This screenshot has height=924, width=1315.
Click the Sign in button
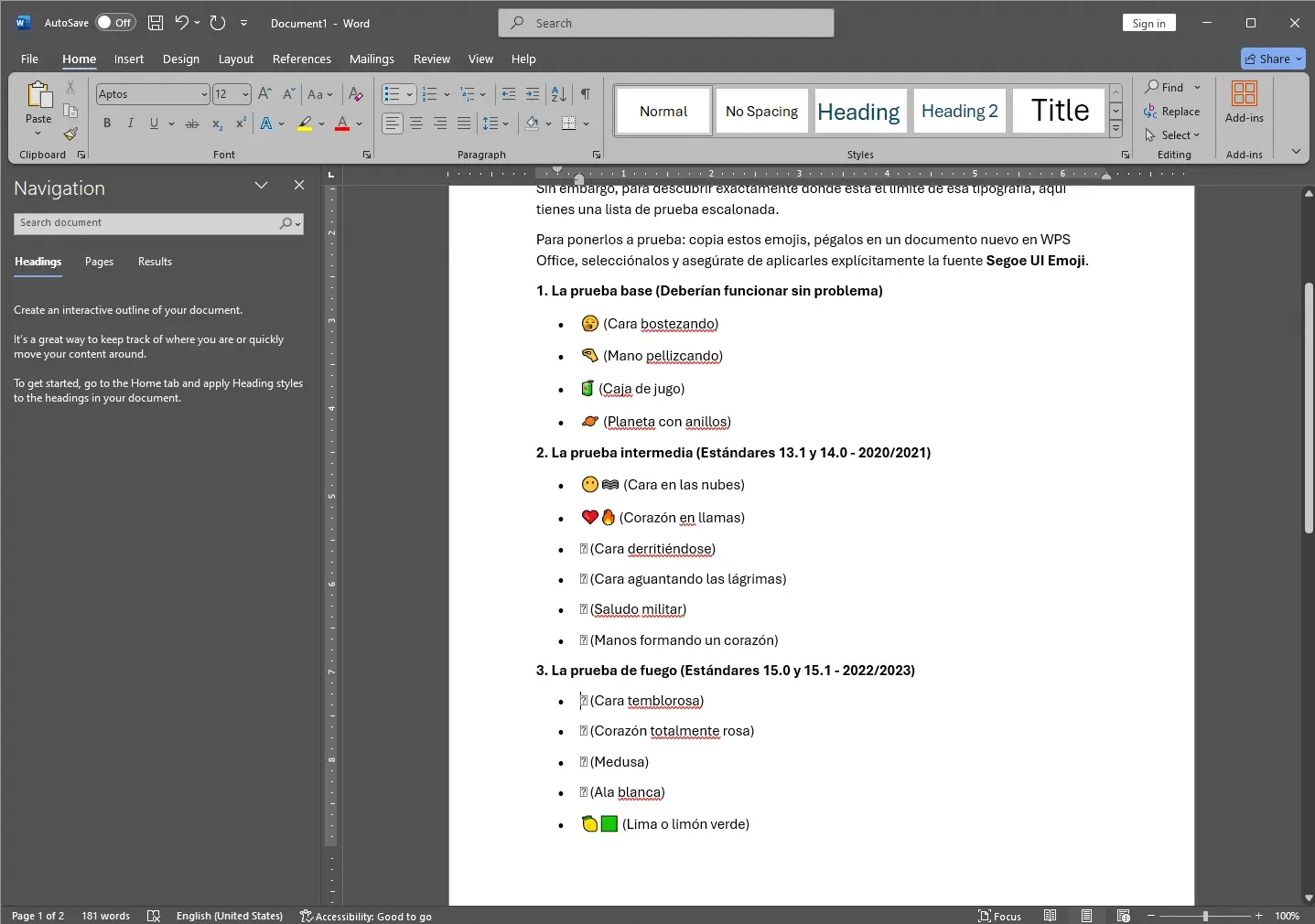point(1148,22)
